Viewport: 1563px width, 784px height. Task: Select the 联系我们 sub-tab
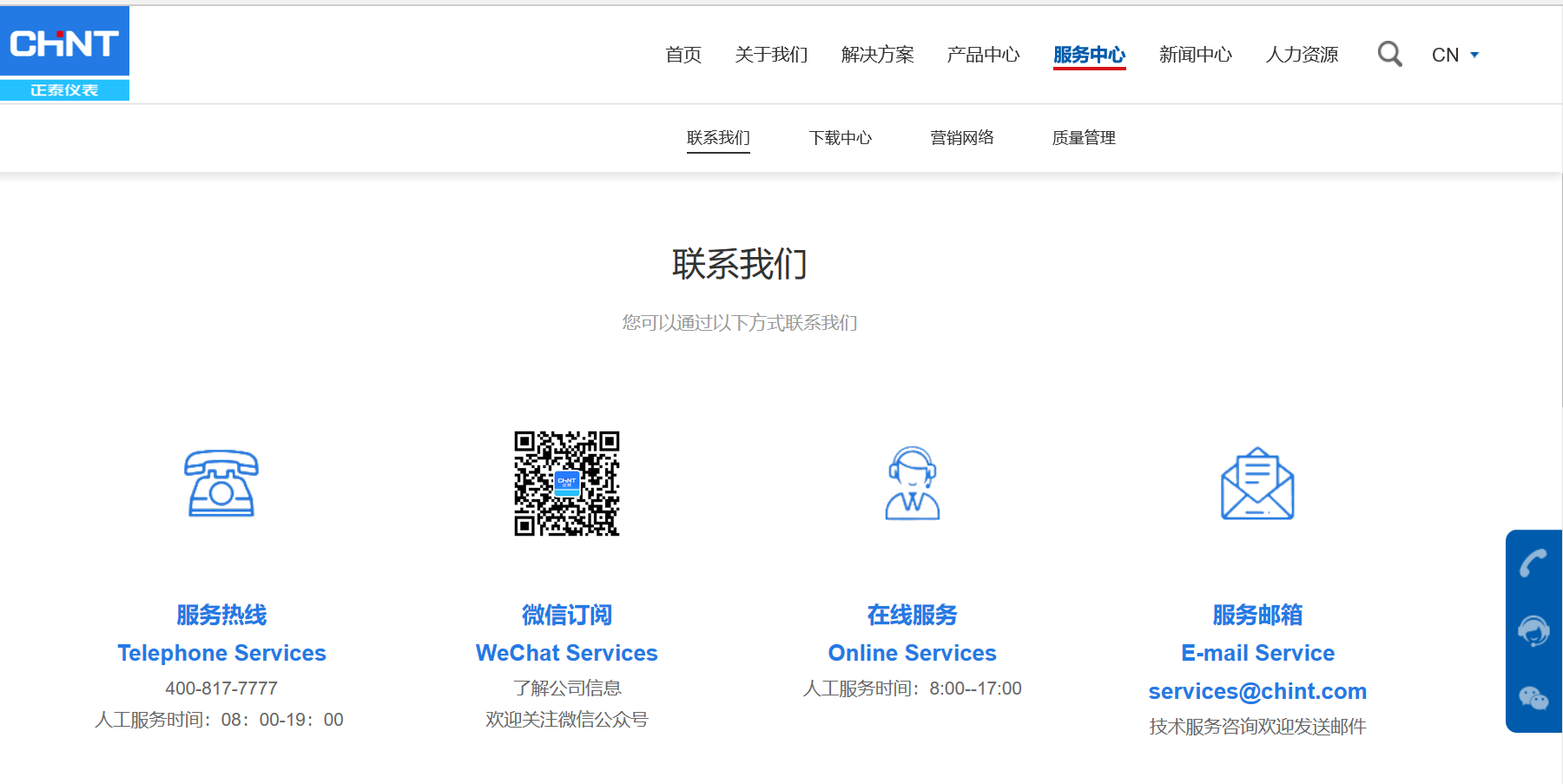[718, 138]
